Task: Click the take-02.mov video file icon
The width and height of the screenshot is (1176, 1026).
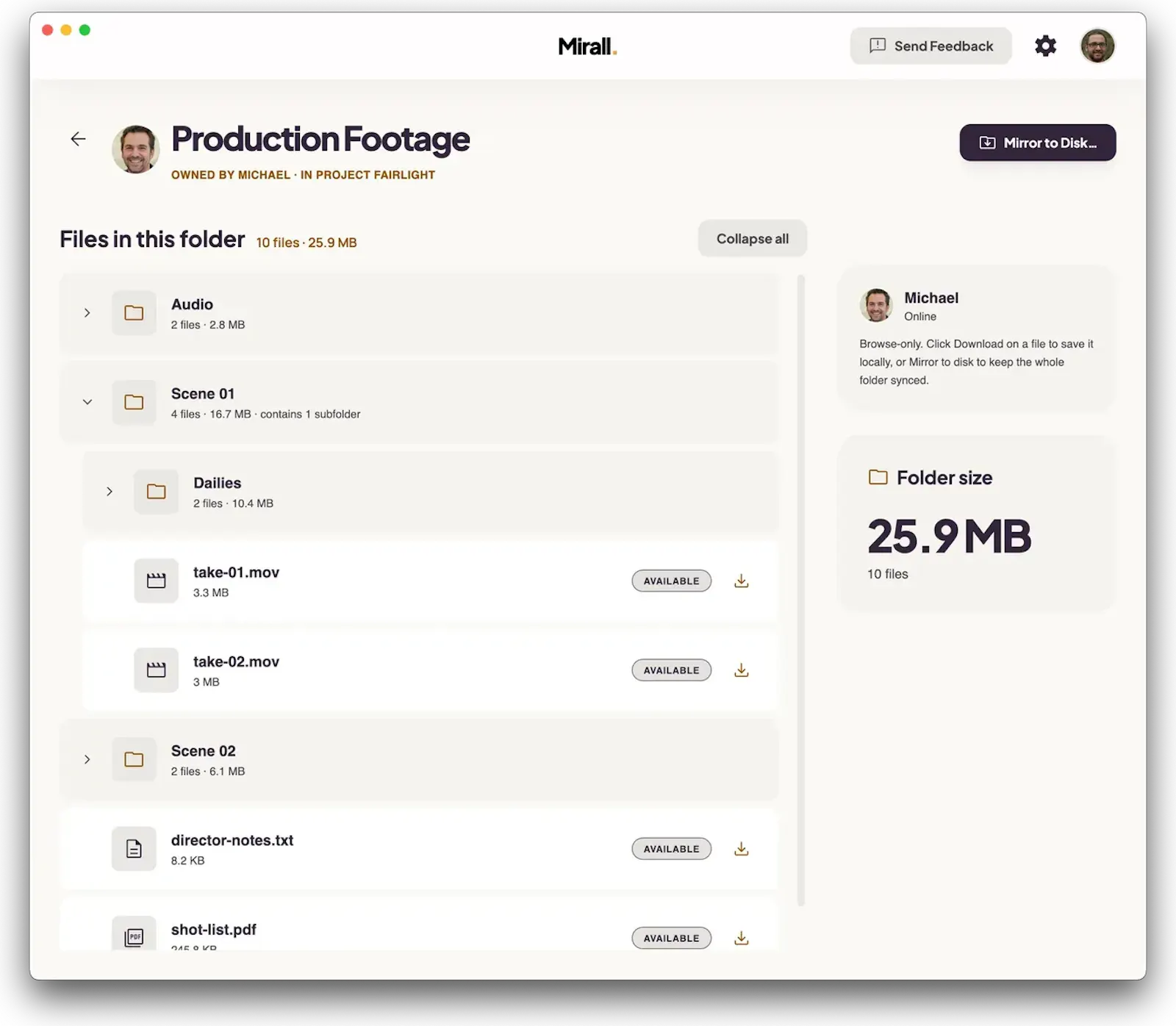Action: (x=156, y=670)
